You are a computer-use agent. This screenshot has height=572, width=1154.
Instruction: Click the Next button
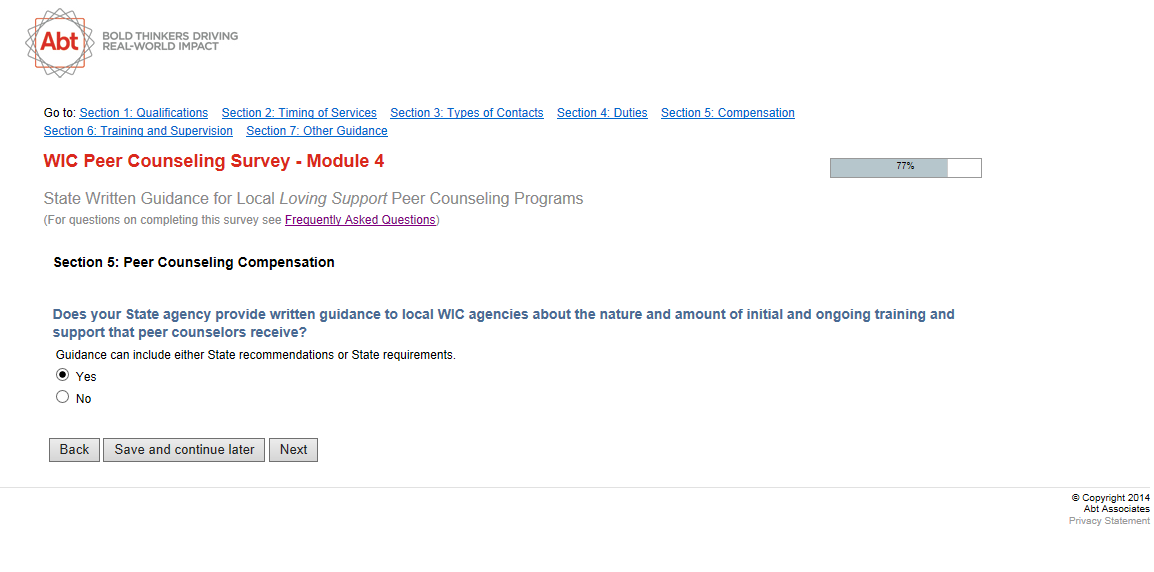coord(293,450)
